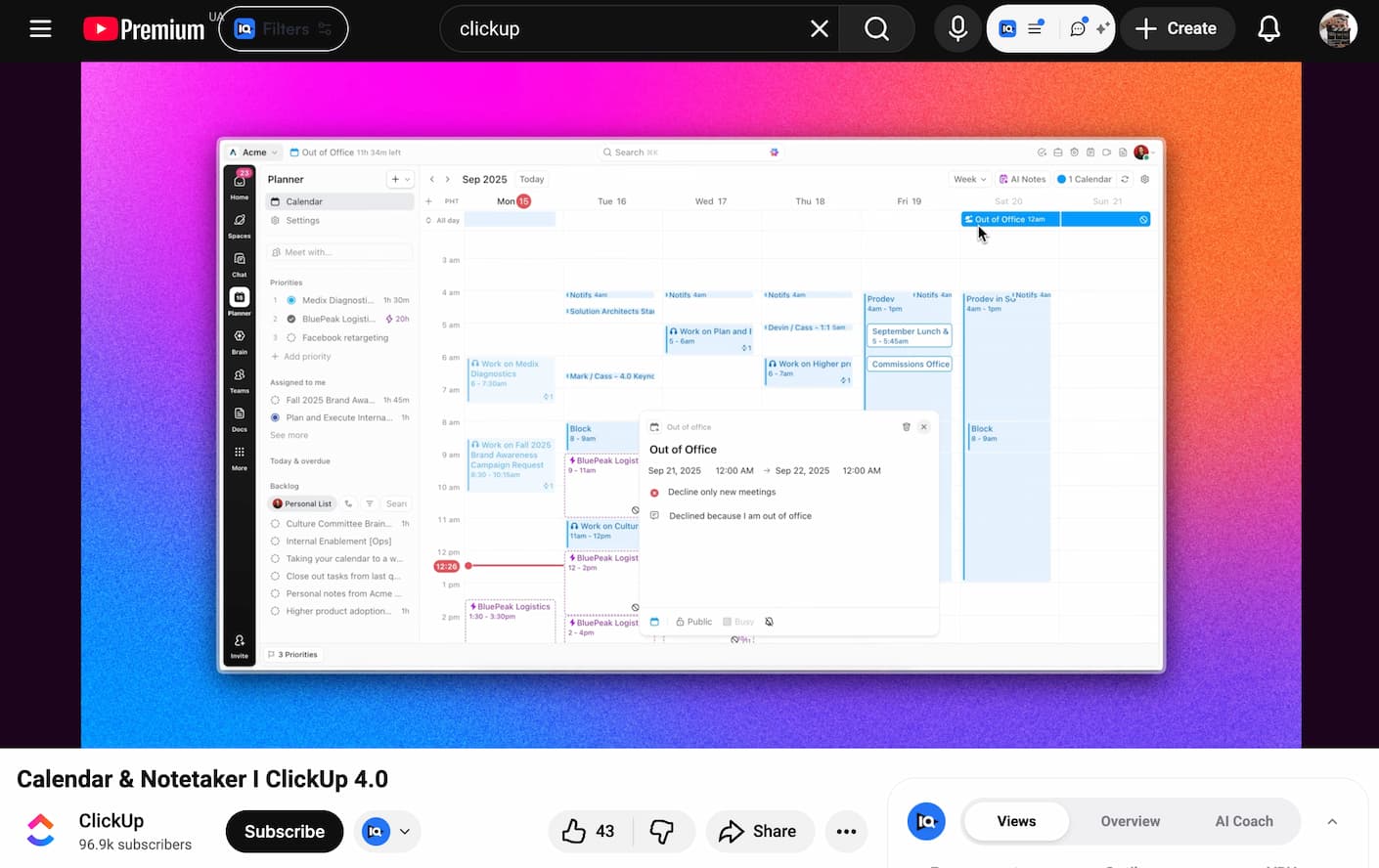Click the ClickUp channel avatar logo
This screenshot has width=1379, height=868.
pyautogui.click(x=40, y=831)
